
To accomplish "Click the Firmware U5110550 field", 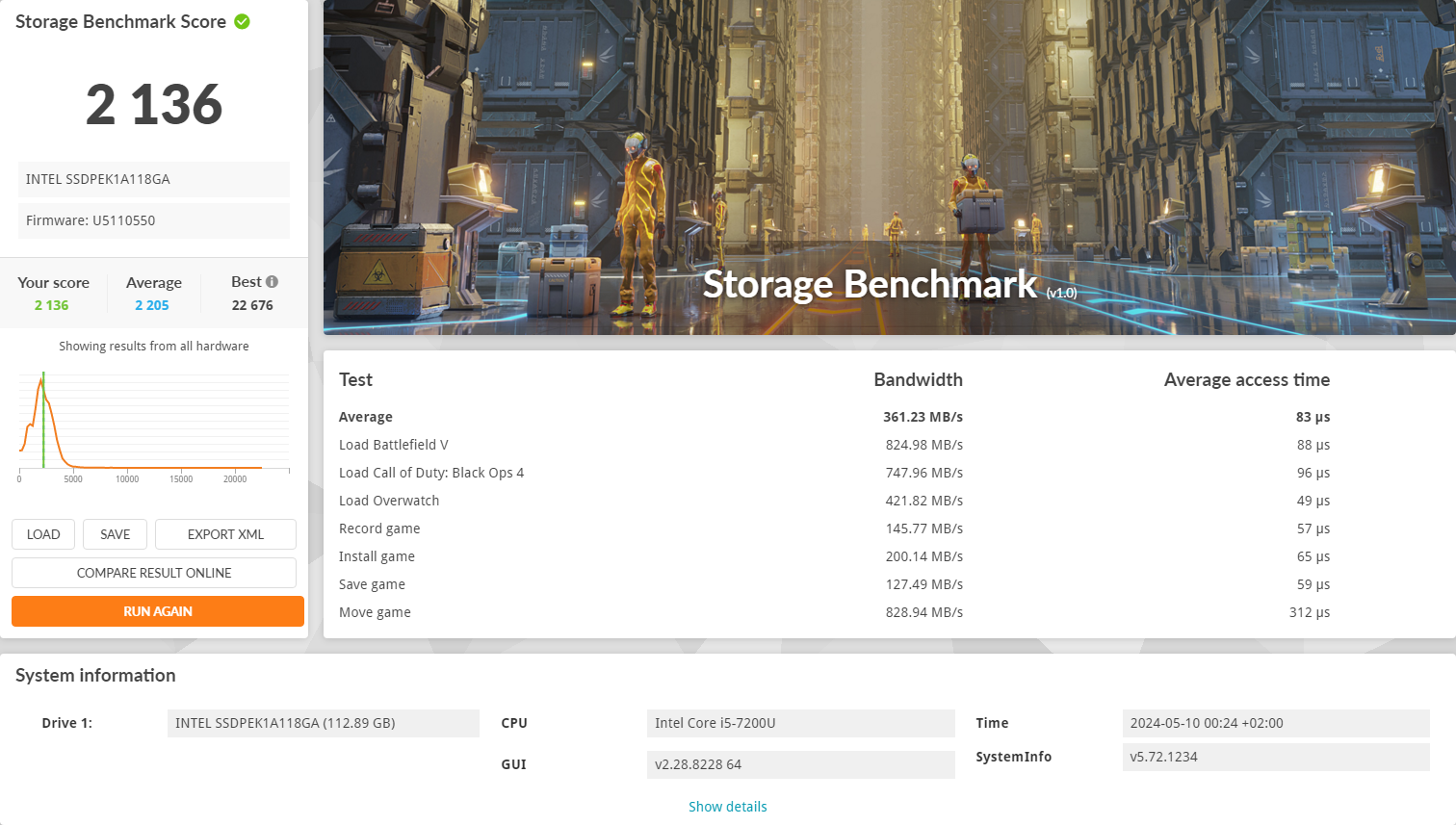I will click(x=153, y=220).
